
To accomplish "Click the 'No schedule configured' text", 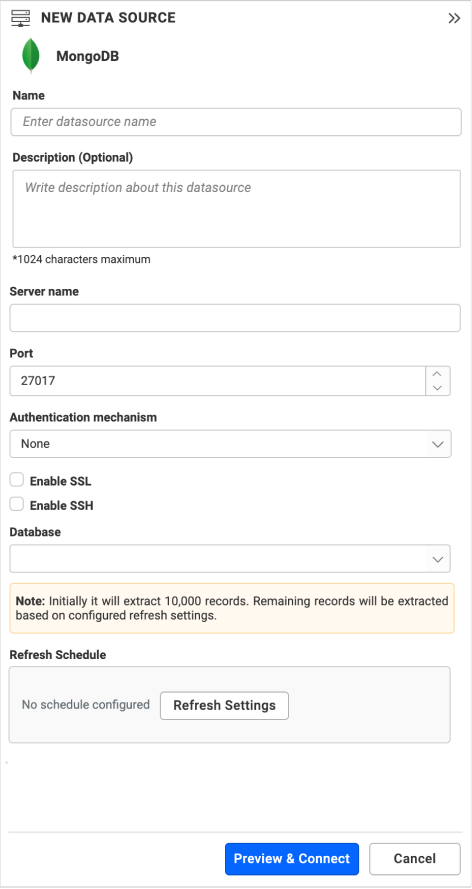I will (86, 705).
